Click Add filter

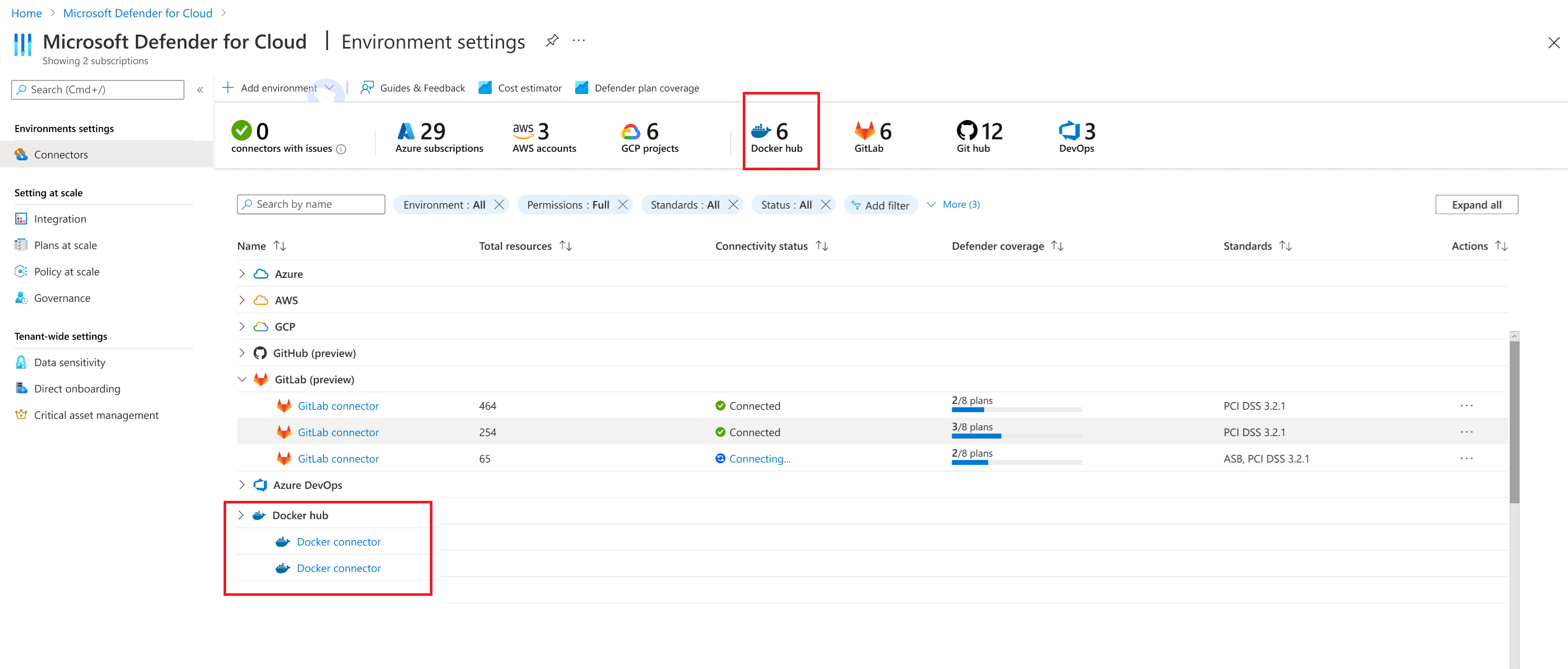(880, 205)
